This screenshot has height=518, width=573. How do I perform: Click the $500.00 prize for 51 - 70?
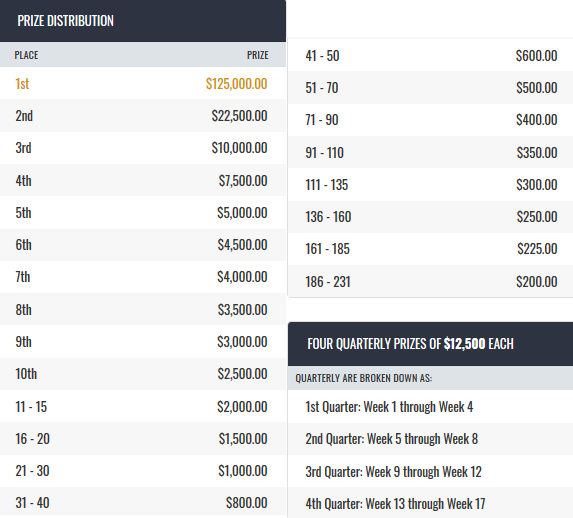[x=537, y=88]
